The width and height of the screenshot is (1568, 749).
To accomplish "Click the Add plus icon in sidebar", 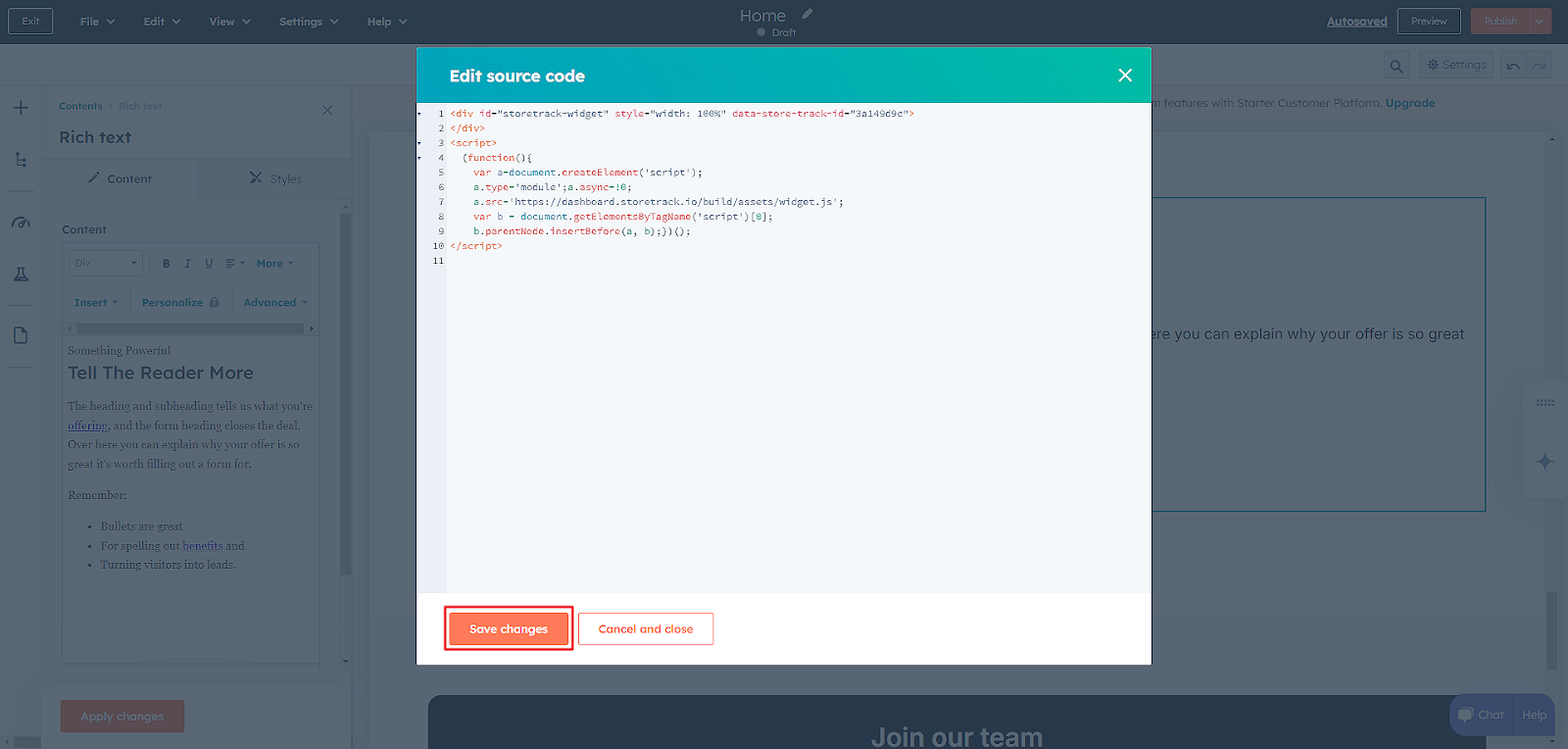I will pyautogui.click(x=21, y=108).
